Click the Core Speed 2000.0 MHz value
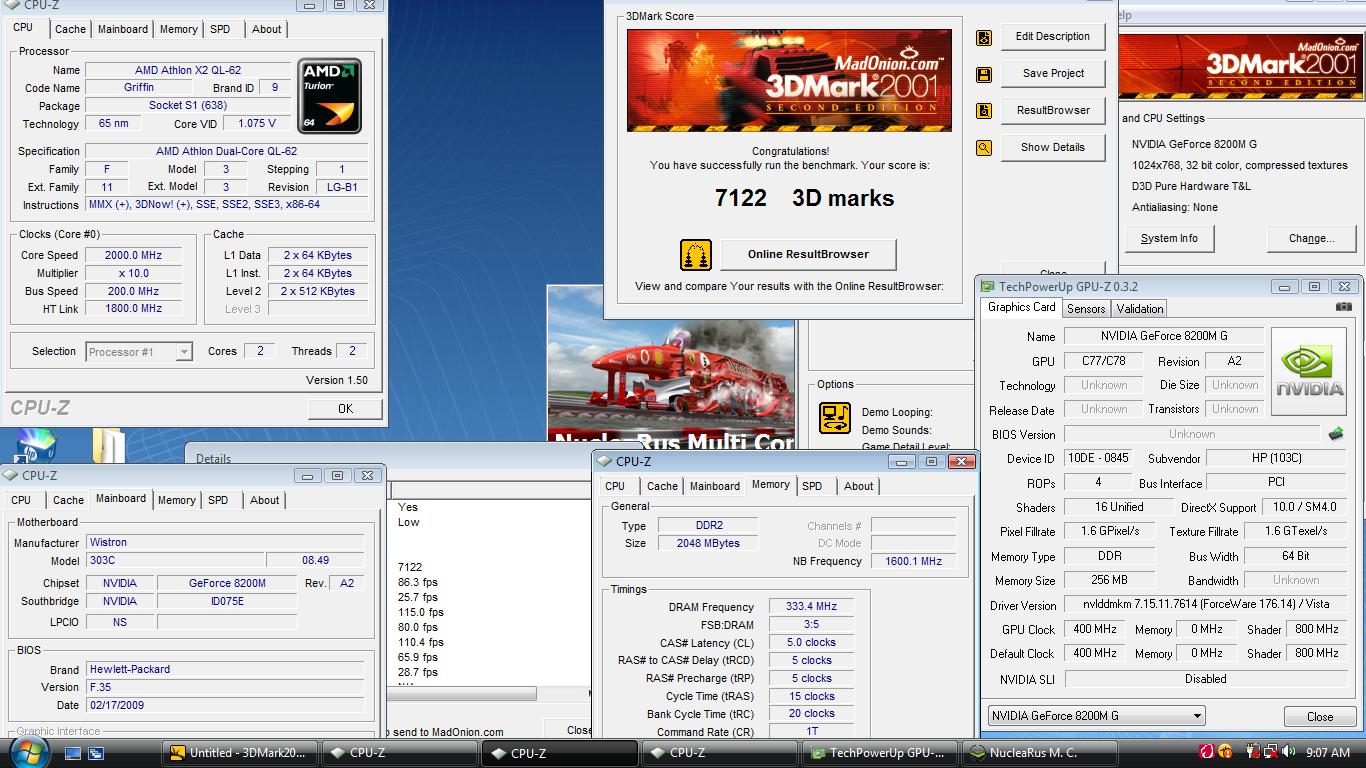 click(134, 255)
